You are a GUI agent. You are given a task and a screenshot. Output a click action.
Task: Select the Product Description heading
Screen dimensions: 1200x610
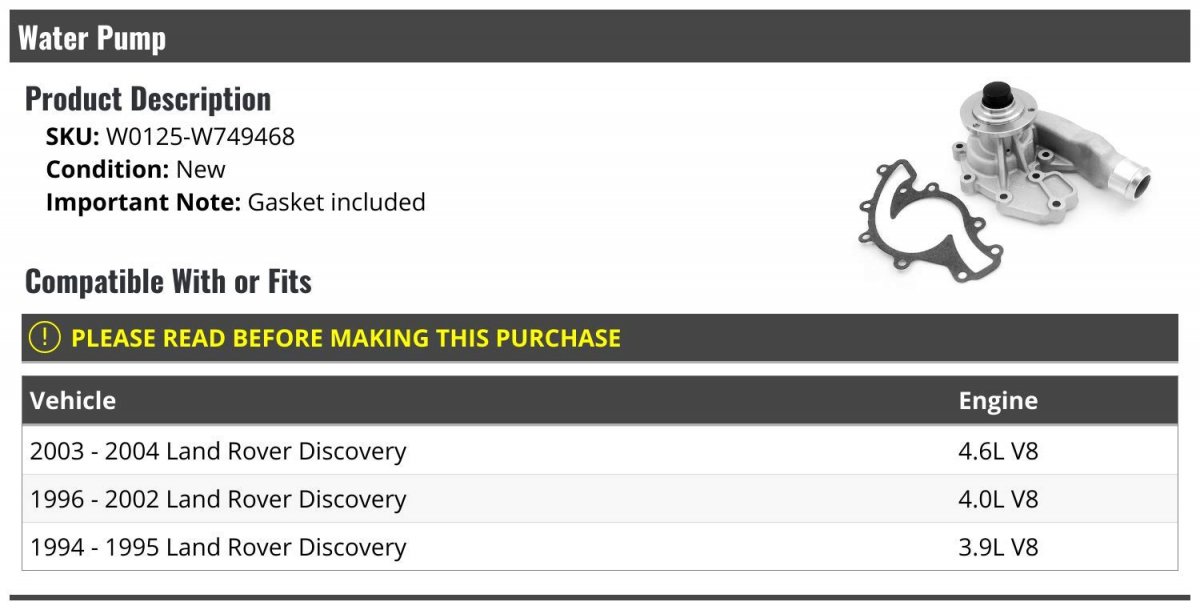point(148,99)
